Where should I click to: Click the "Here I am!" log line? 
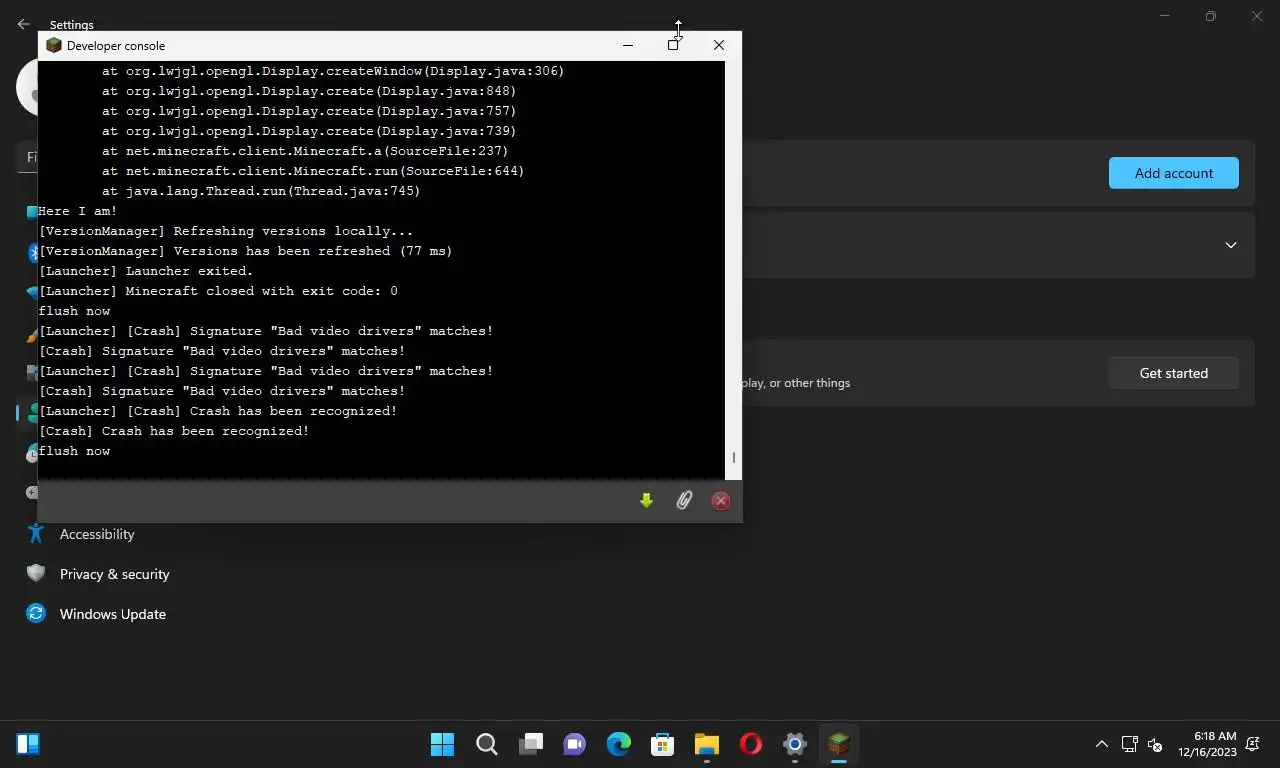[78, 211]
